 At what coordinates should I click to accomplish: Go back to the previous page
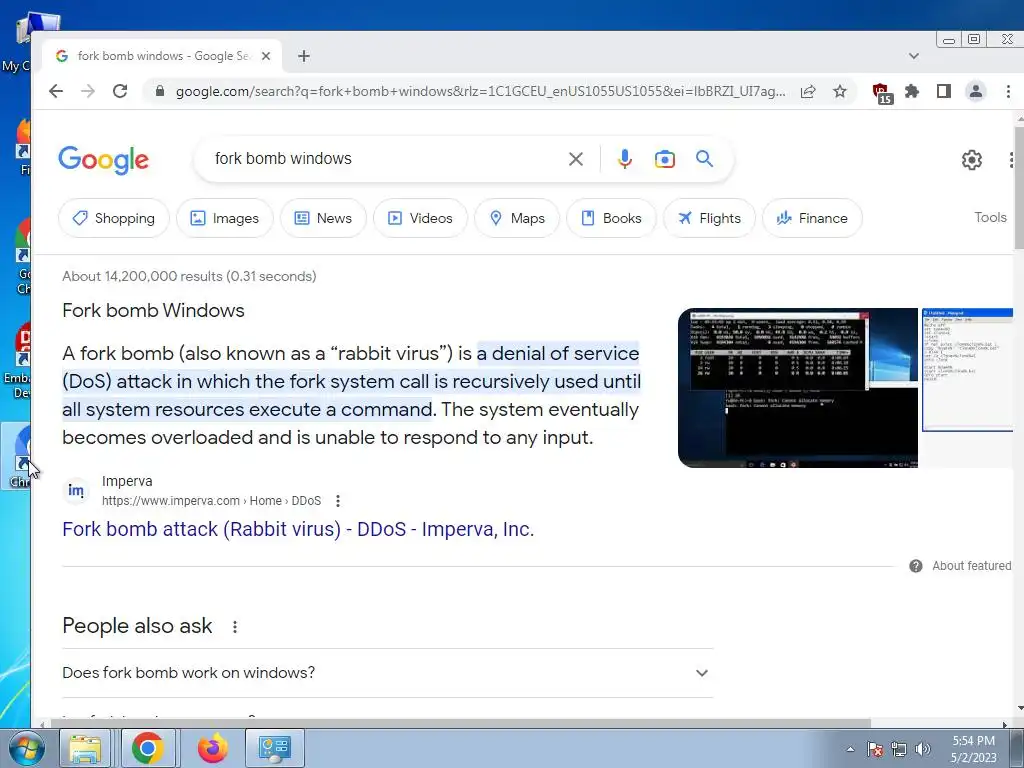[x=56, y=91]
